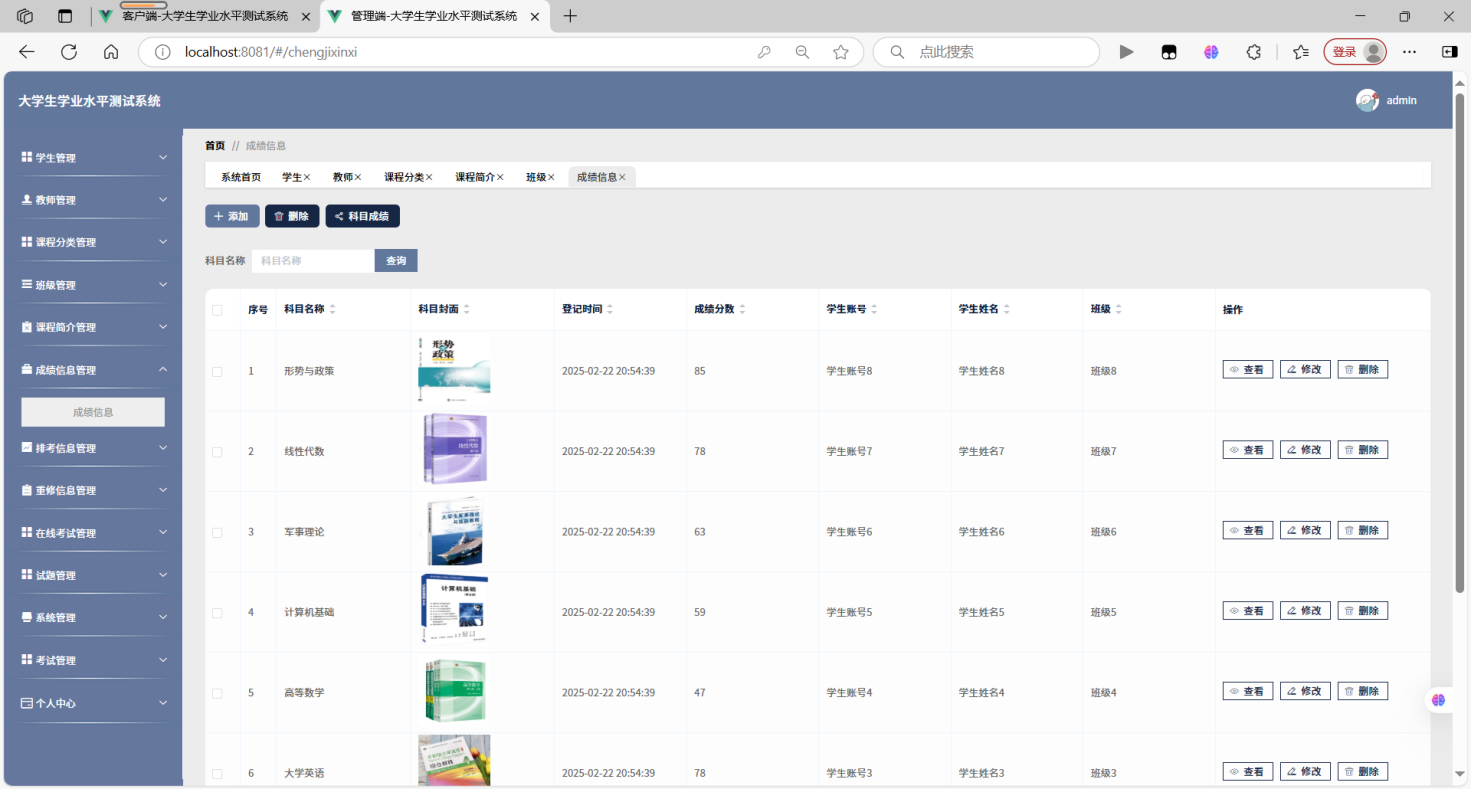Viewport: 1471px width, 789px height.
Task: Check the row for 大学英语
Action: pyautogui.click(x=217, y=774)
